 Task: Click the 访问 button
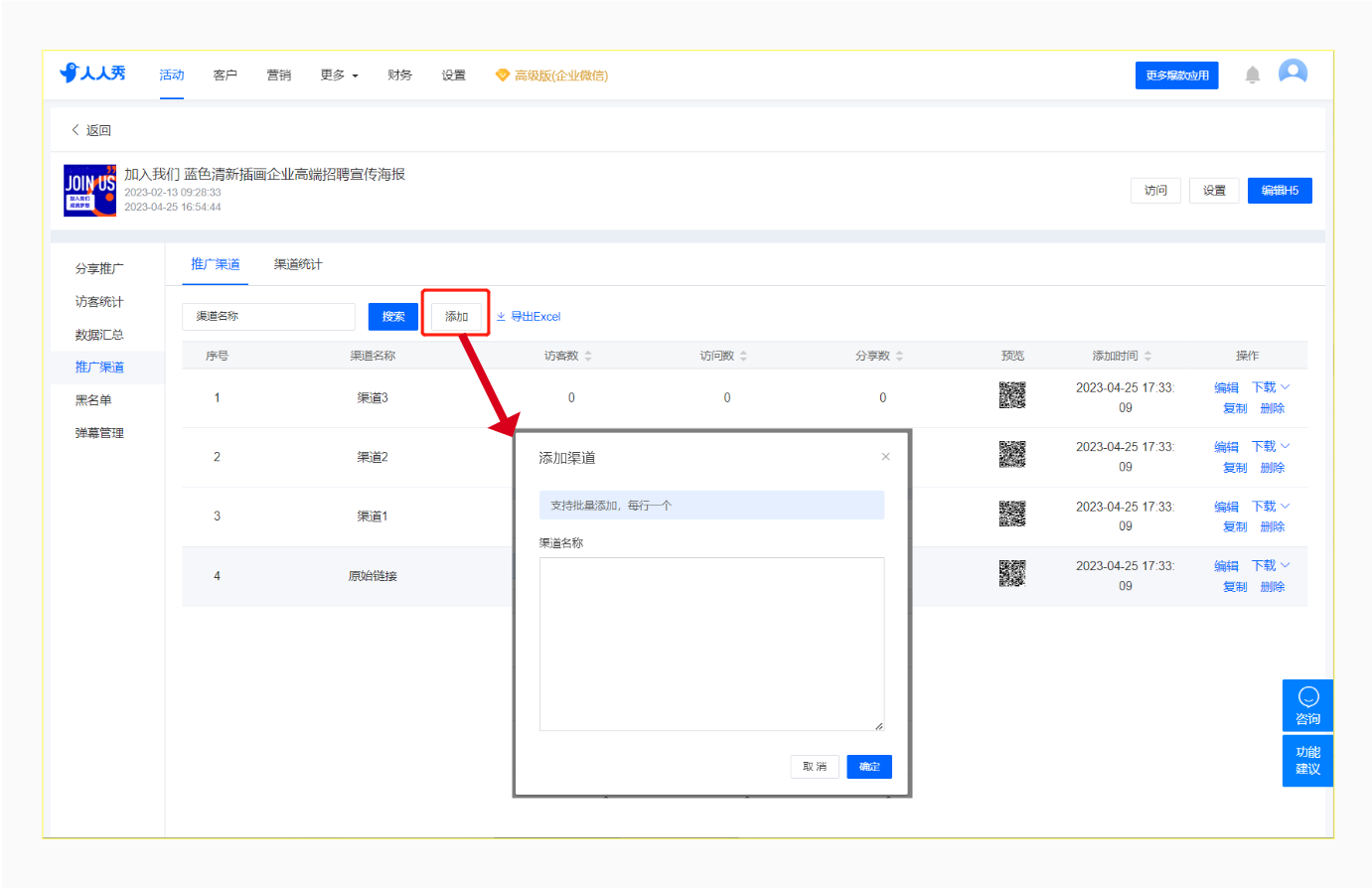point(1155,191)
